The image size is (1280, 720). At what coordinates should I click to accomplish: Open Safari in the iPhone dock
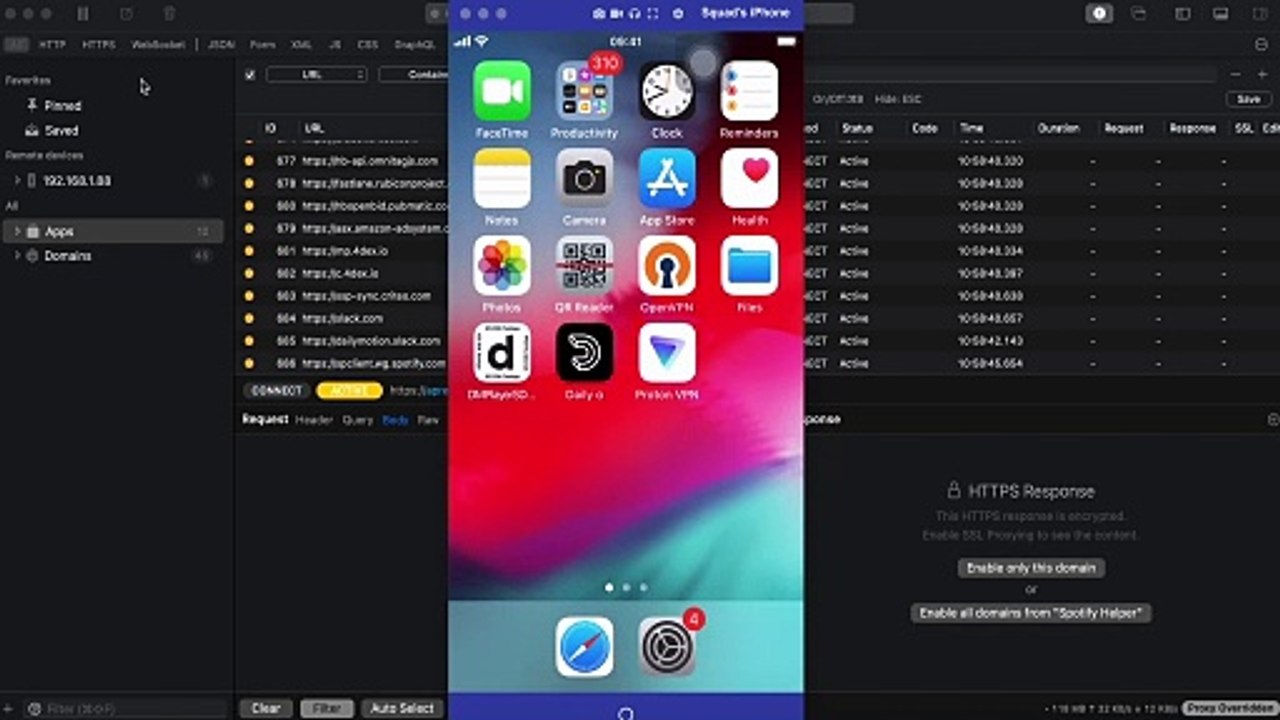584,647
